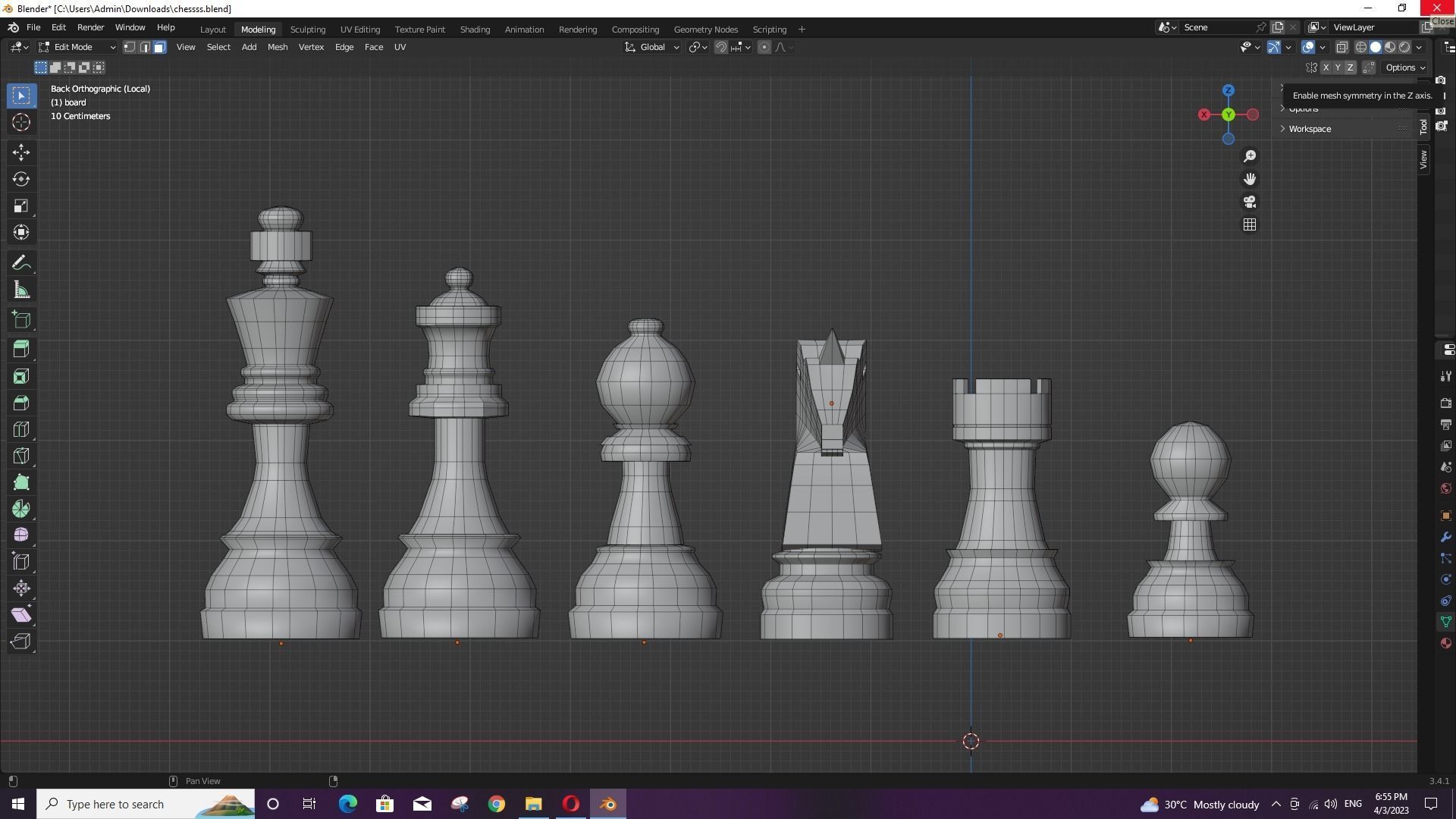Toggle face select mode
This screenshot has height=819, width=1456.
pyautogui.click(x=159, y=47)
